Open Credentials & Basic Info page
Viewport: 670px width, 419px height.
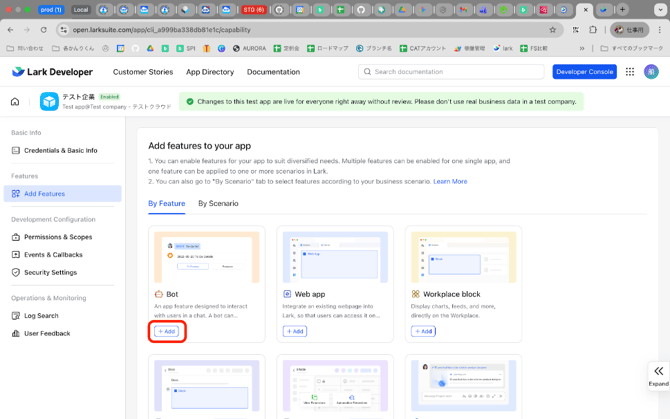[x=61, y=150]
